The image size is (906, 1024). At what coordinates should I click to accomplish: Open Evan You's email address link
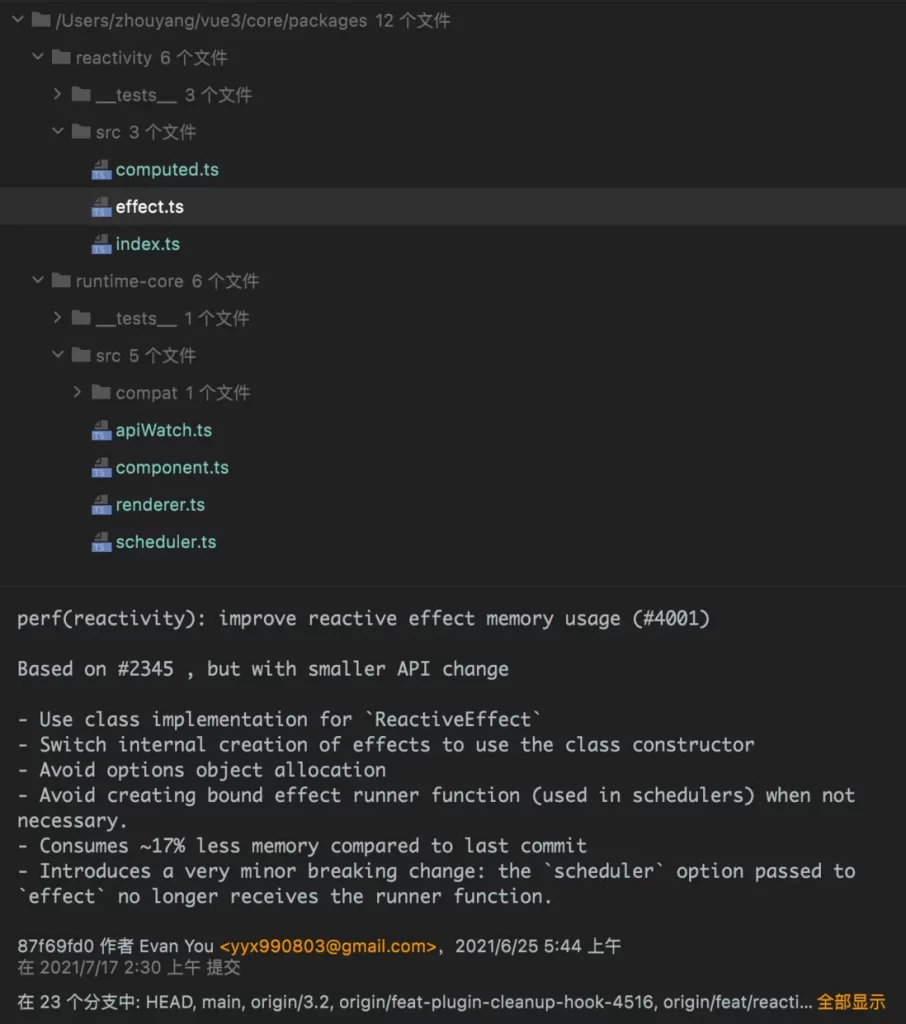click(328, 946)
